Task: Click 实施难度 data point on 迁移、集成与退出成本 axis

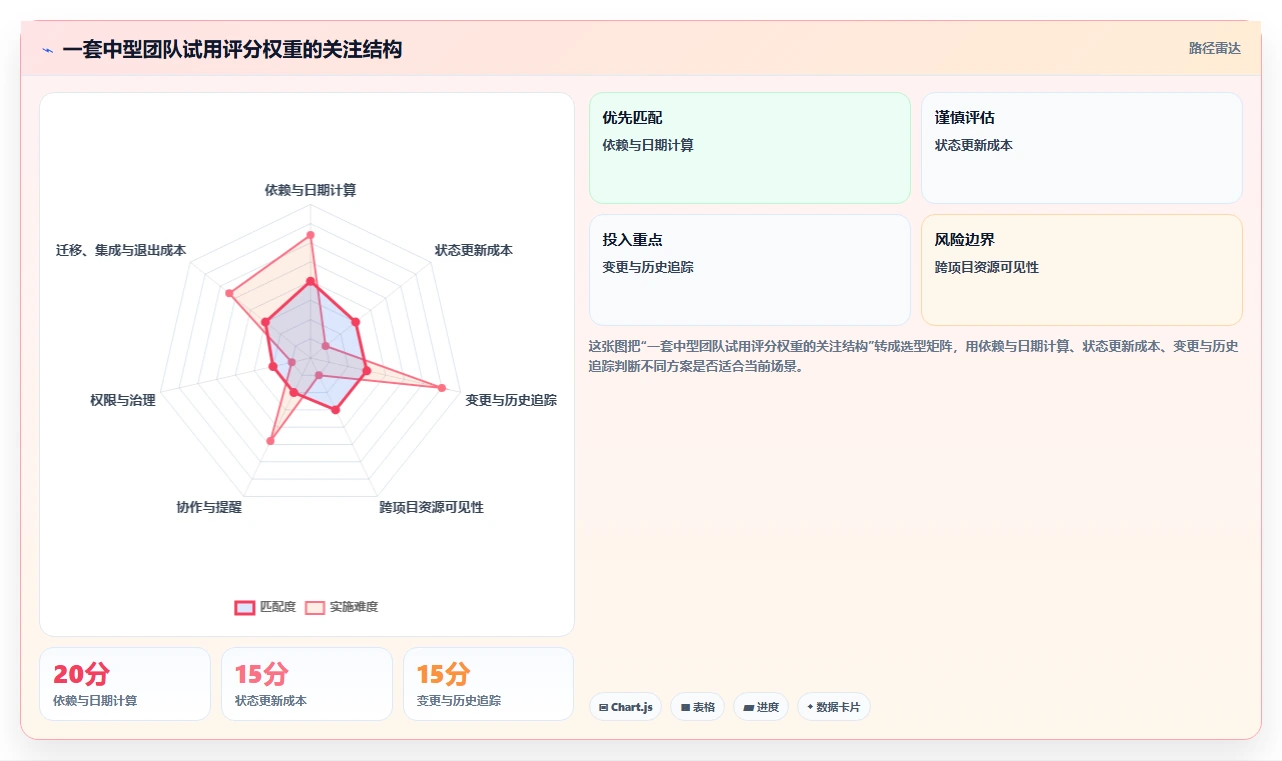Action: click(x=229, y=293)
